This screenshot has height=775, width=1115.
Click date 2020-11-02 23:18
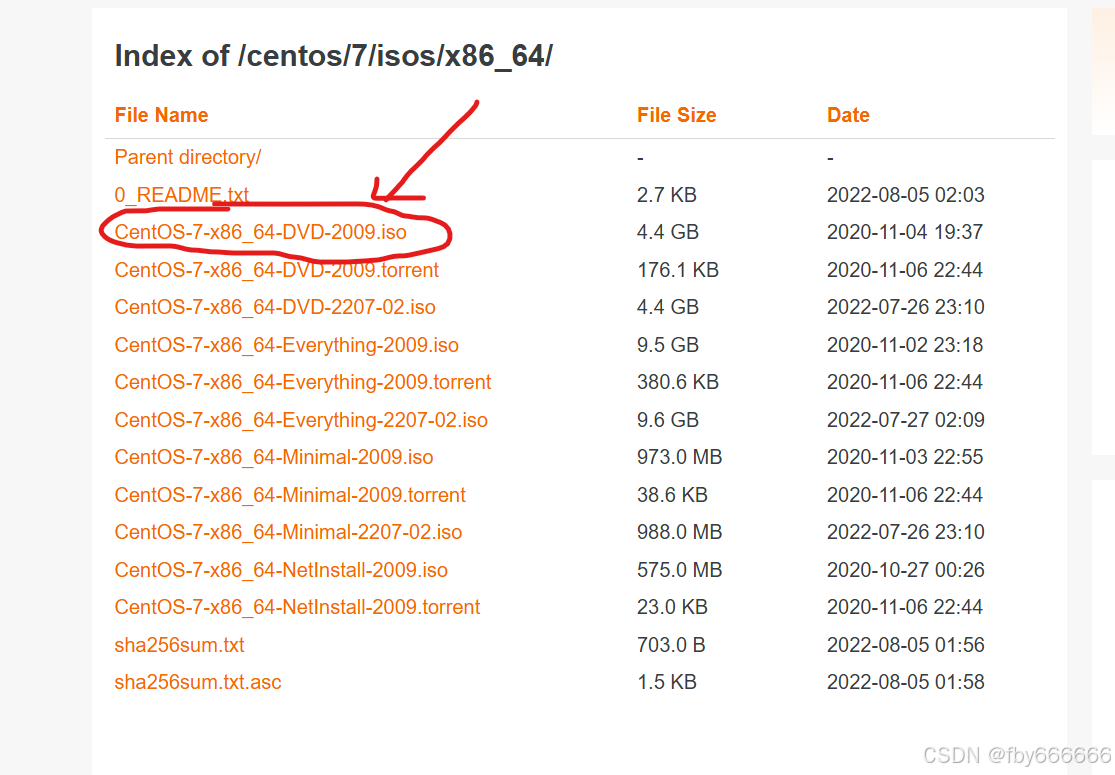[905, 345]
